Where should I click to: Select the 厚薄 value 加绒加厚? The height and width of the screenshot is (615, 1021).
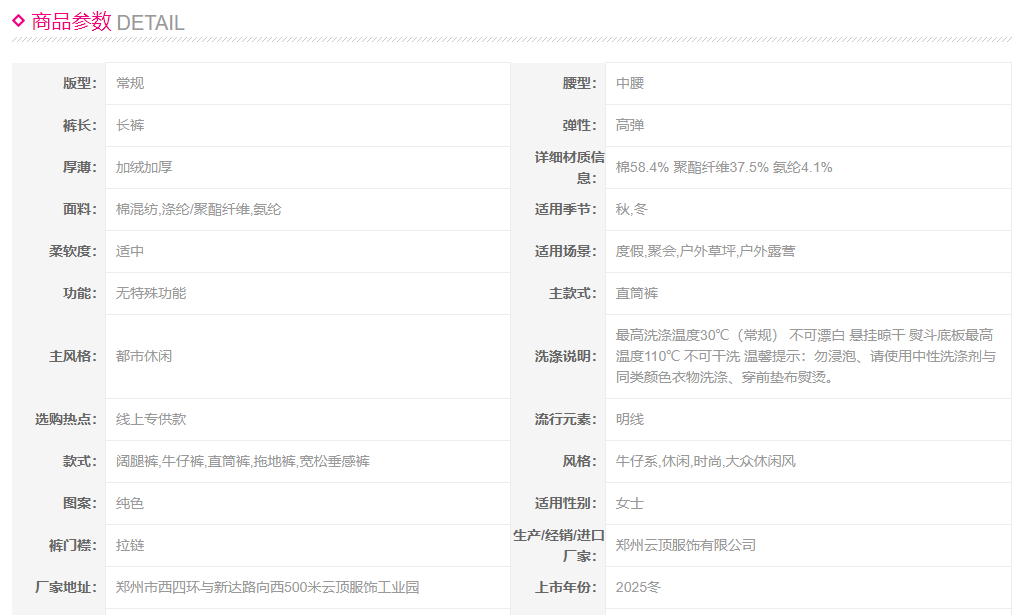pos(144,167)
